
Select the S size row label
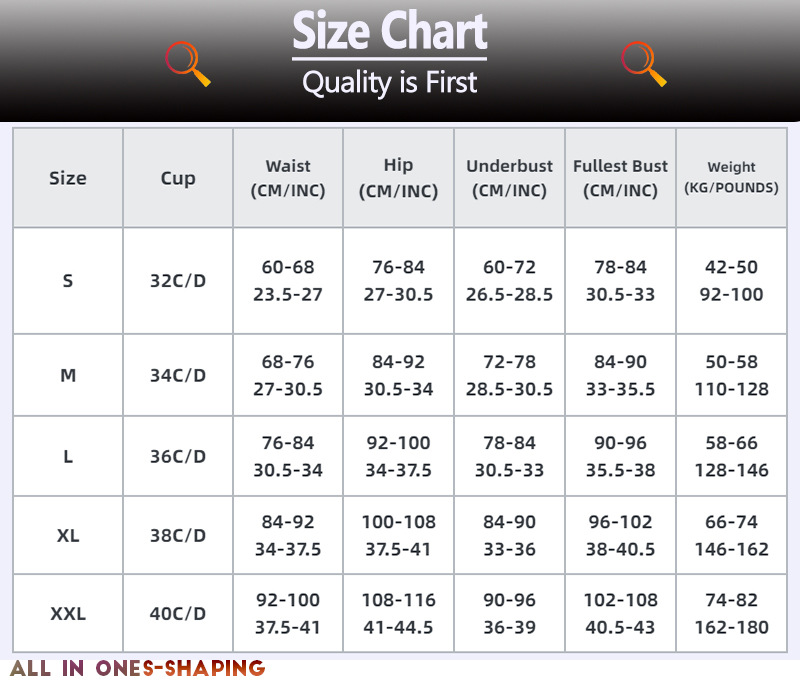point(68,281)
